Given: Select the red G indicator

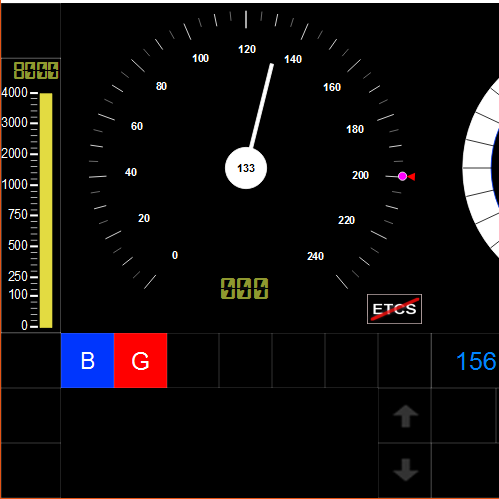Looking at the screenshot, I should [x=140, y=360].
